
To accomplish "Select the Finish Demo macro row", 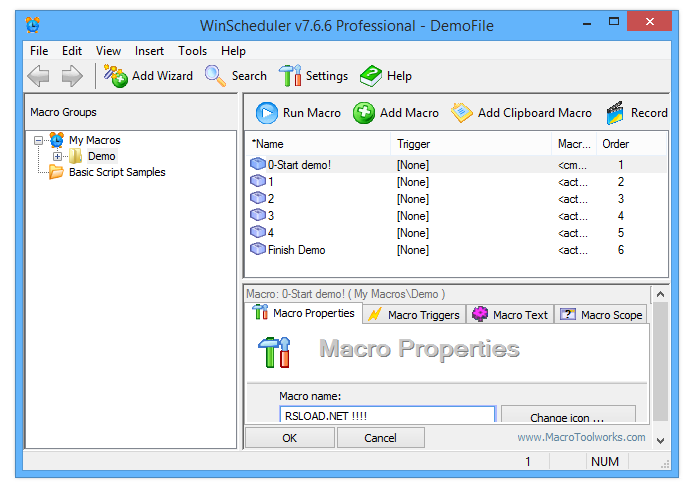I will (456, 250).
